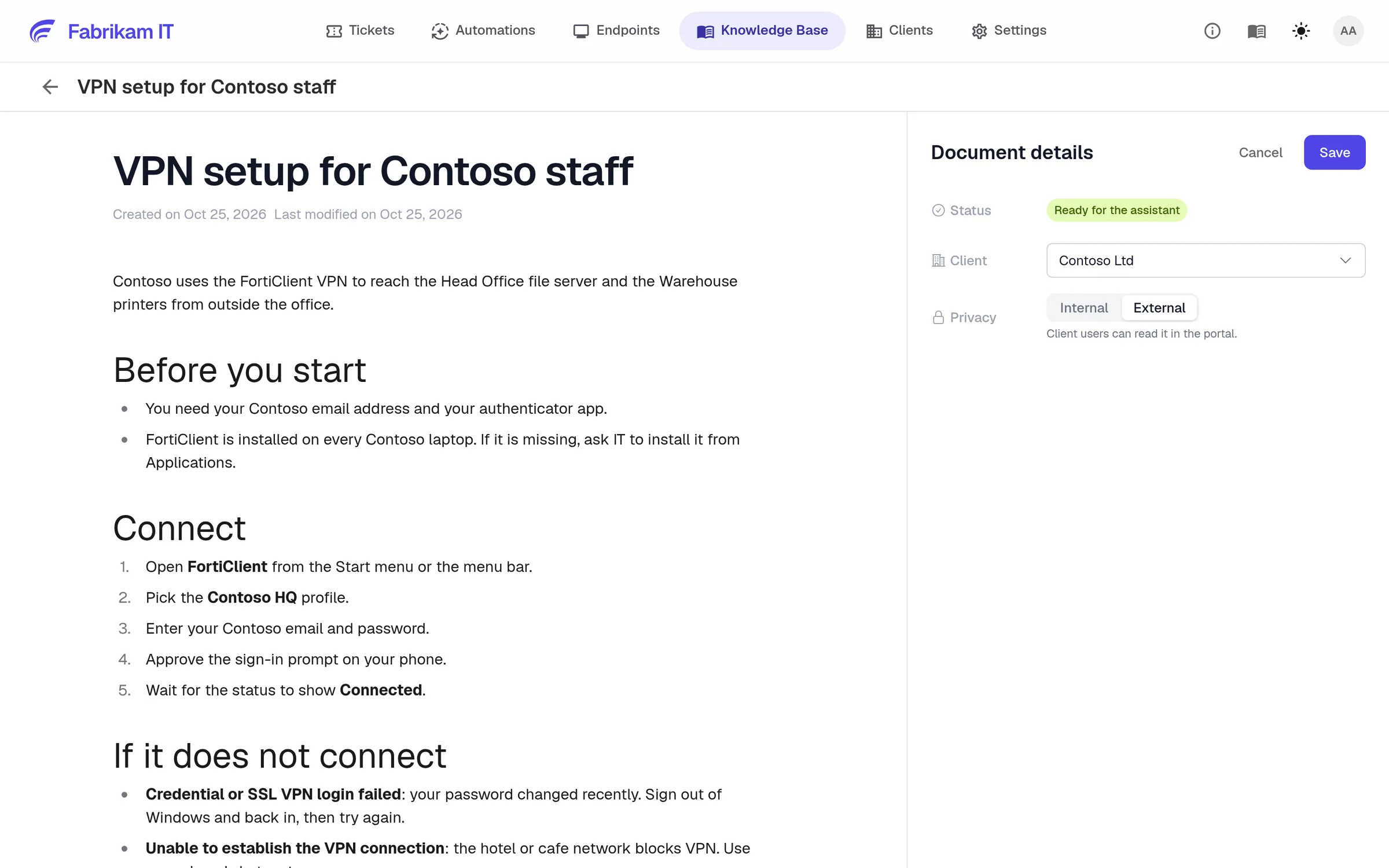Click the Fabrikam IT logo icon
The width and height of the screenshot is (1389, 868).
tap(42, 31)
